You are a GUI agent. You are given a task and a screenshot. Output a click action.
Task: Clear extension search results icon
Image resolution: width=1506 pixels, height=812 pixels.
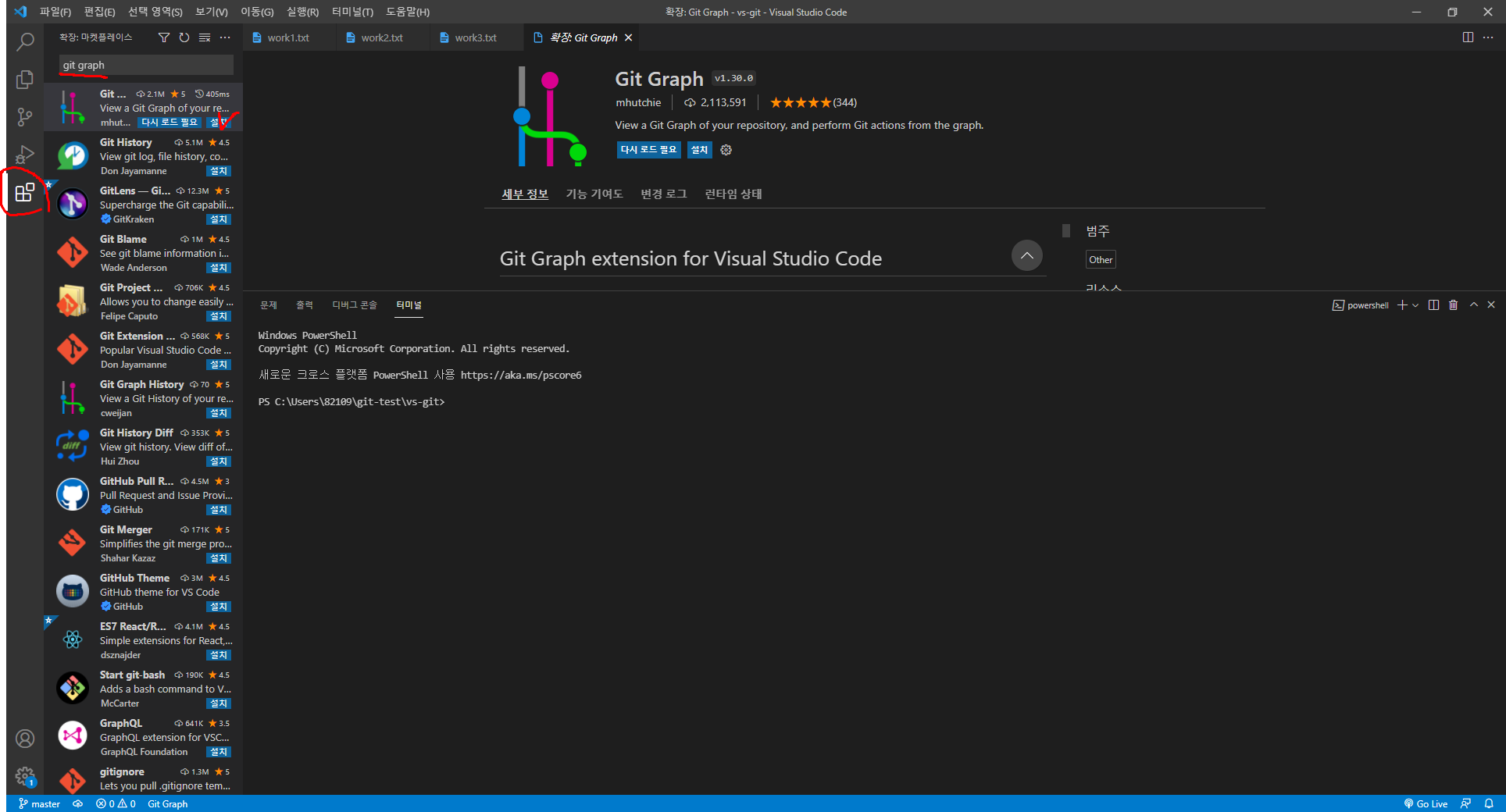tap(205, 37)
